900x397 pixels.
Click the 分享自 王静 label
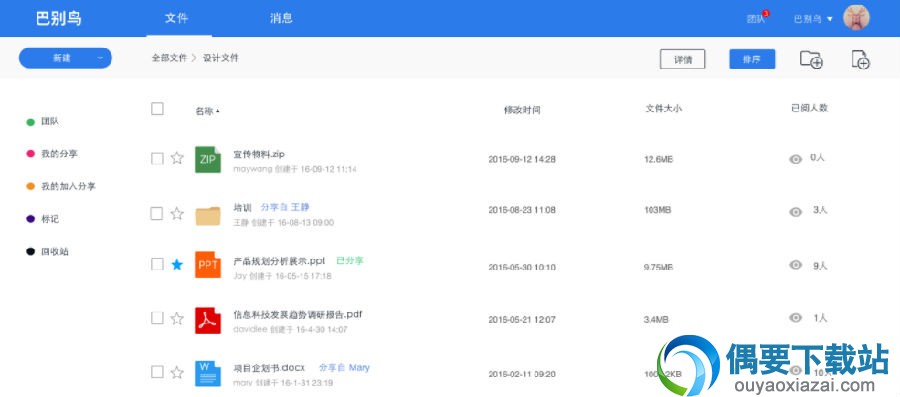point(285,207)
